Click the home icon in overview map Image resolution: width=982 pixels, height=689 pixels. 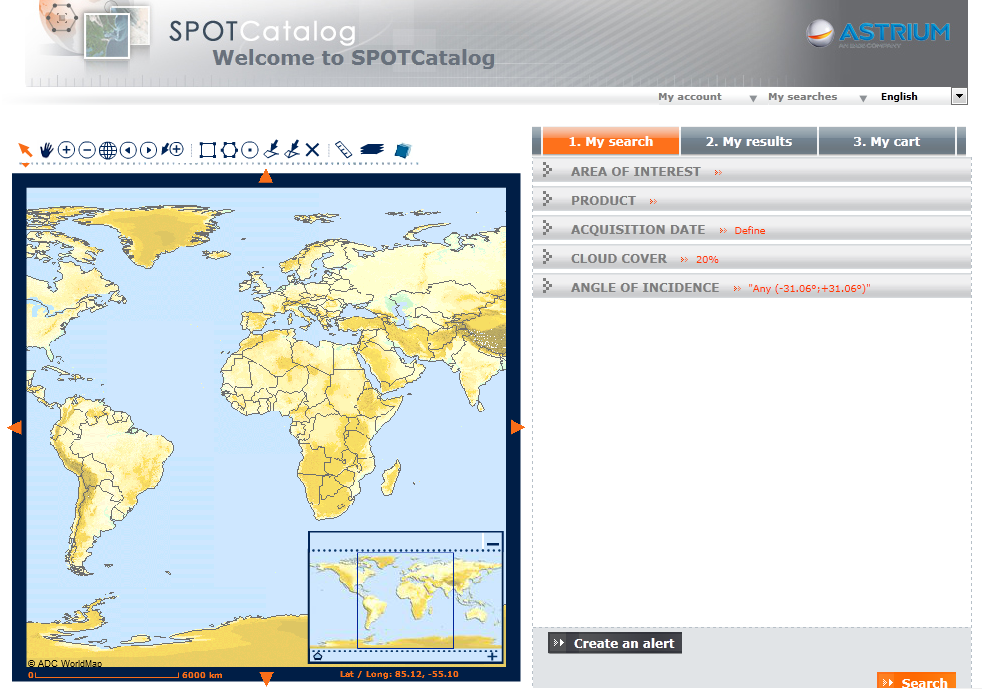(x=318, y=656)
